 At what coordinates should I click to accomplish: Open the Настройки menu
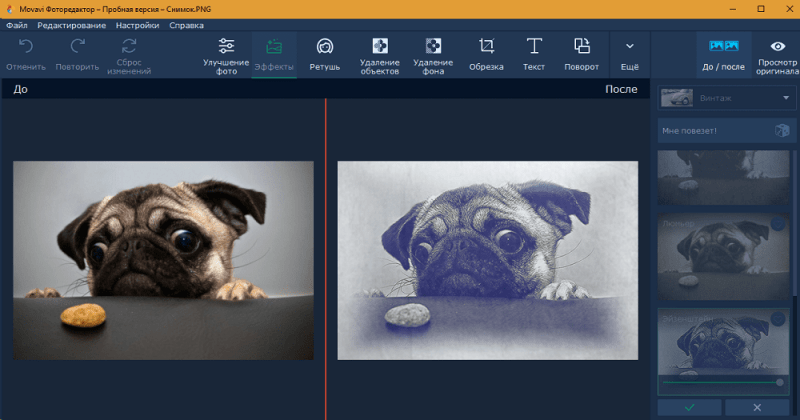138,24
